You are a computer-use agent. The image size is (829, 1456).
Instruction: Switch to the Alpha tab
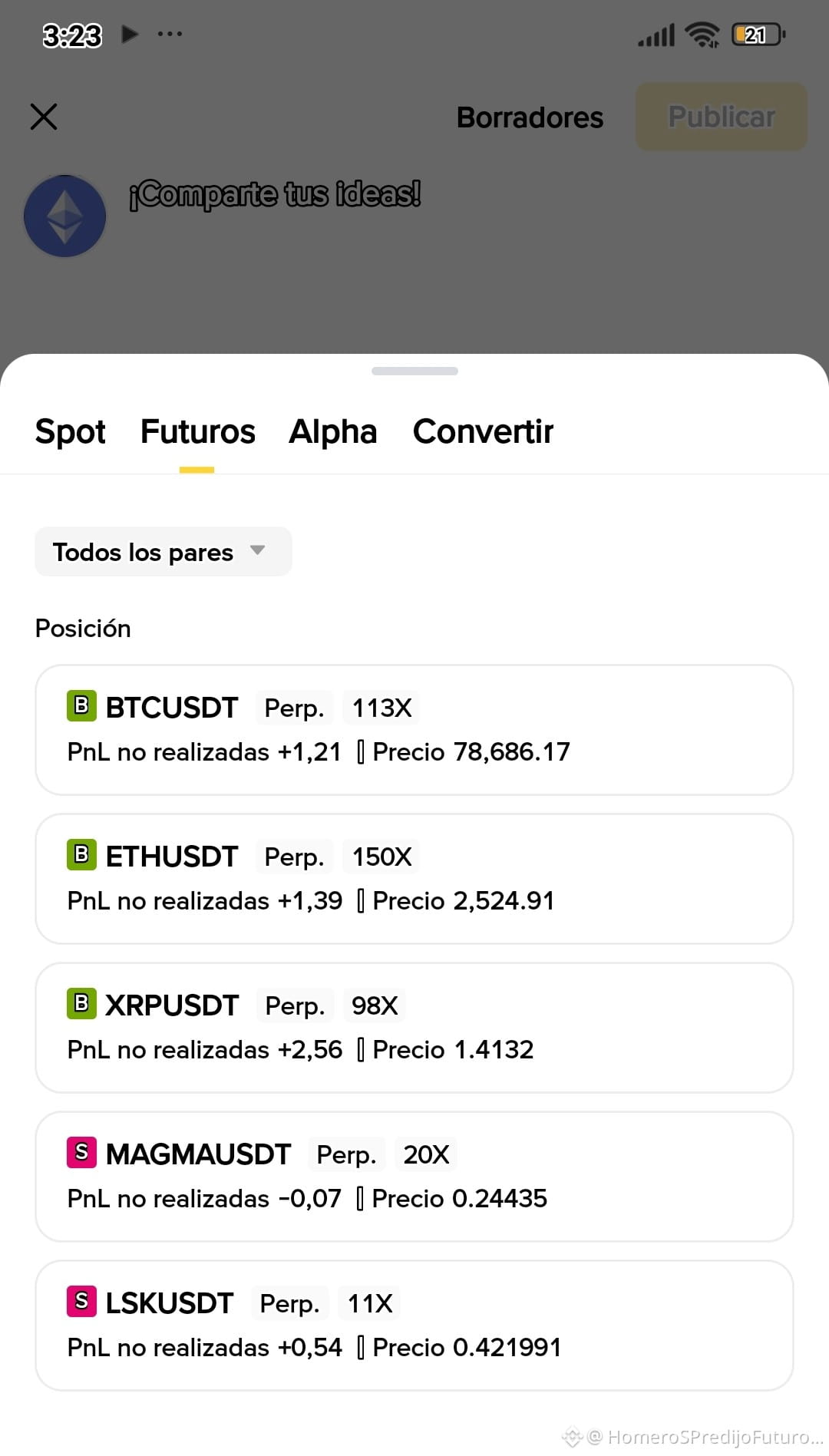[x=333, y=431]
